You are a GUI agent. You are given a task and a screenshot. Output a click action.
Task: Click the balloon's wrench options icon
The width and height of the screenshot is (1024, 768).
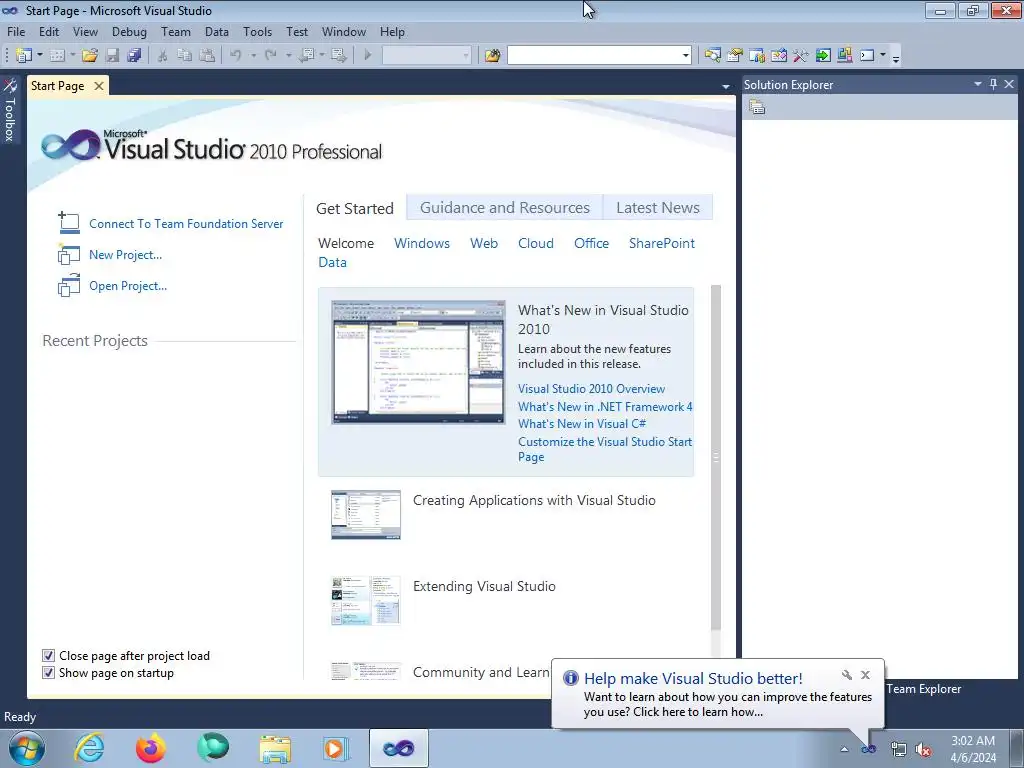click(x=846, y=675)
